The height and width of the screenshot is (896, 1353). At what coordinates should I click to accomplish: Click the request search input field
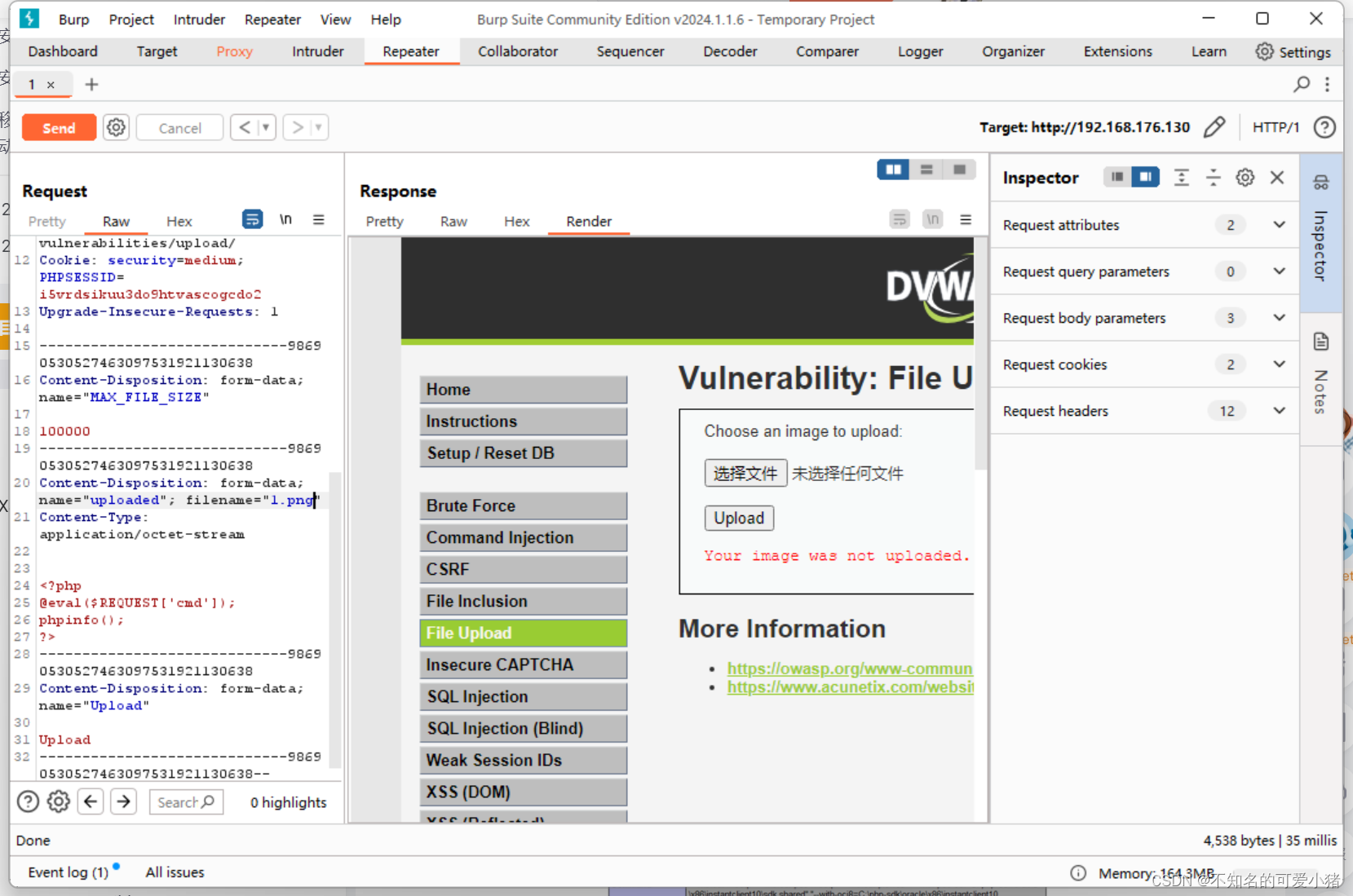point(186,801)
